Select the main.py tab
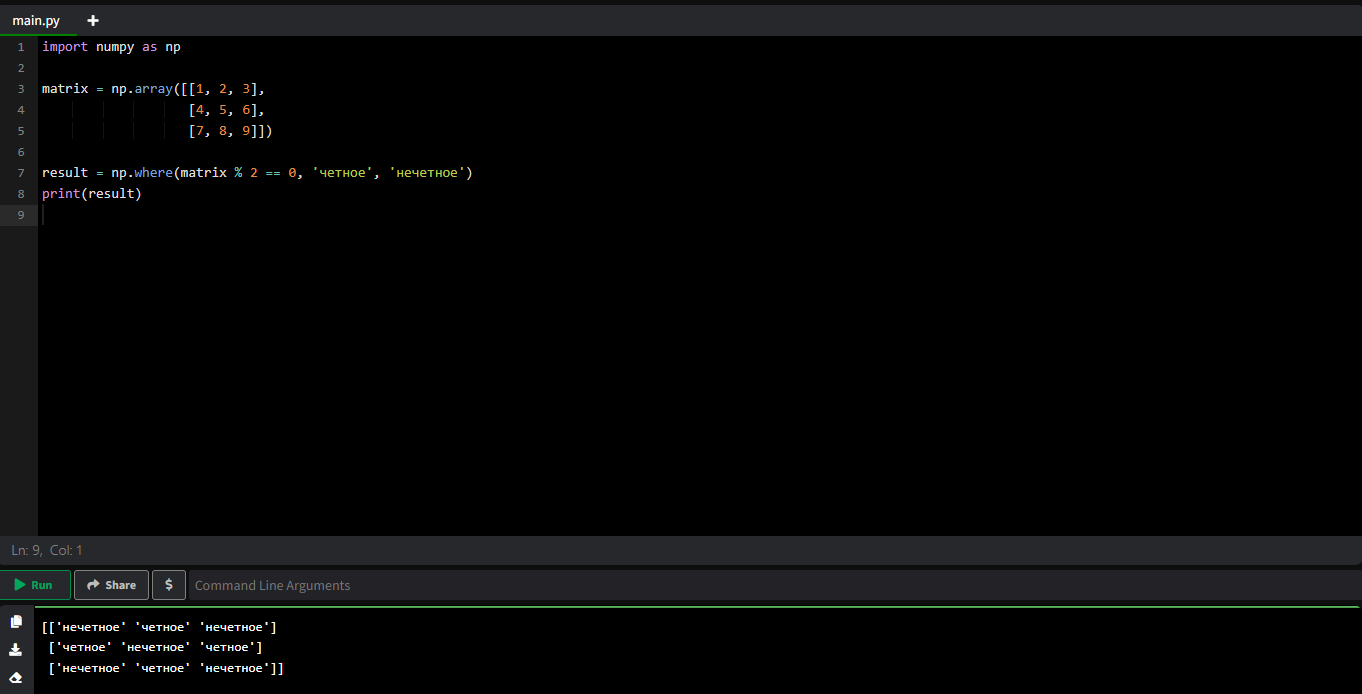Screen dimensions: 1362x694 (36, 20)
